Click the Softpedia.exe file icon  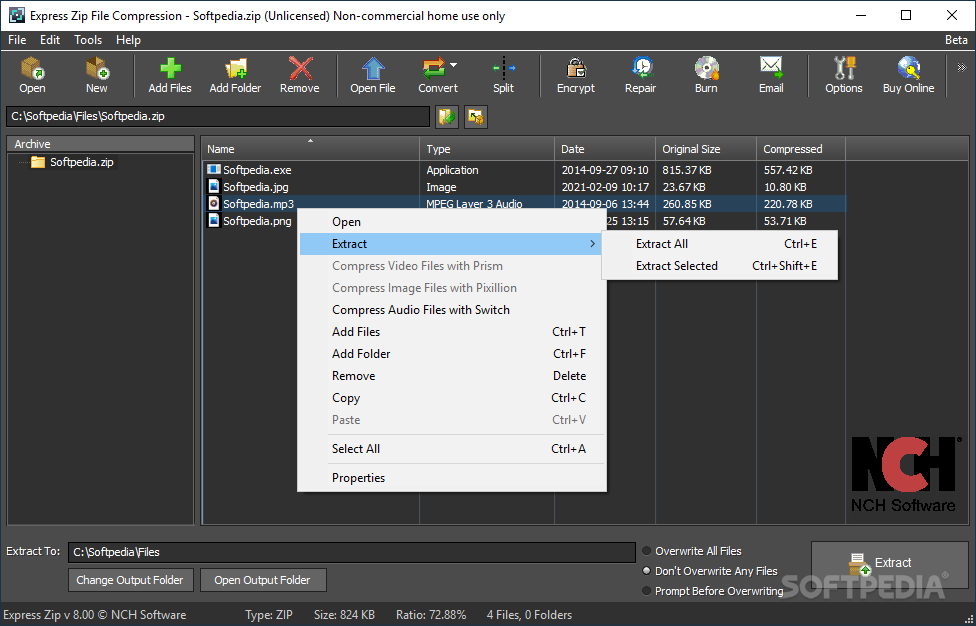[x=214, y=169]
